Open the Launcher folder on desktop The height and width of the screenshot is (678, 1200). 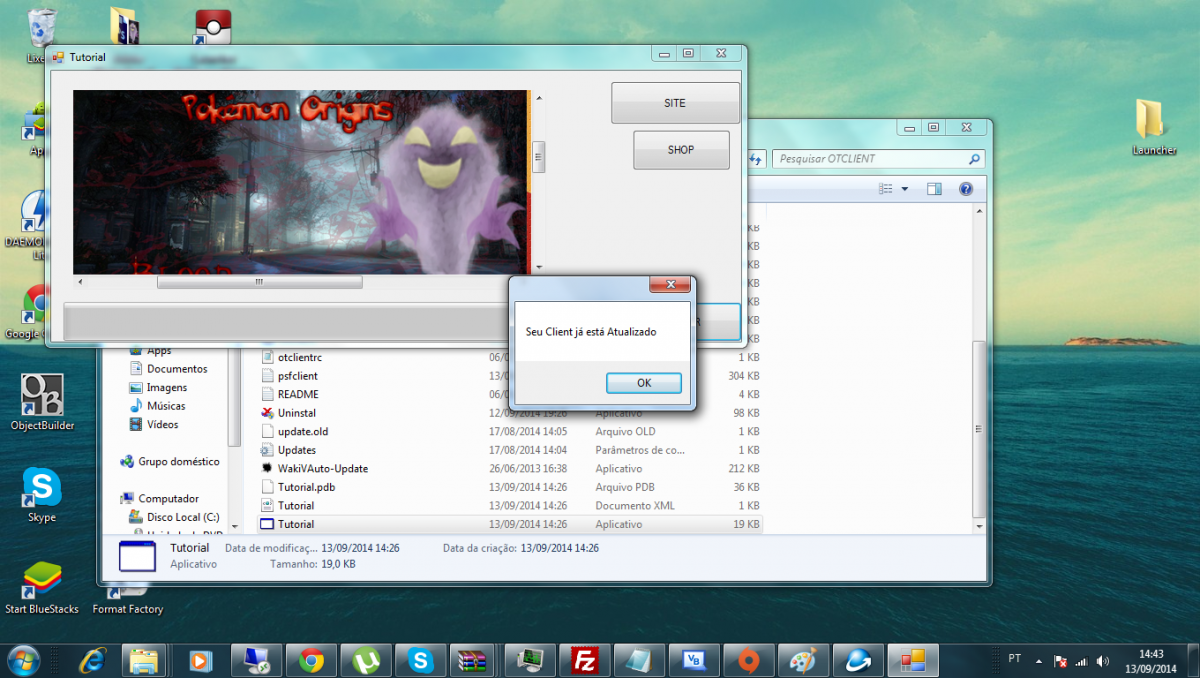[1154, 127]
